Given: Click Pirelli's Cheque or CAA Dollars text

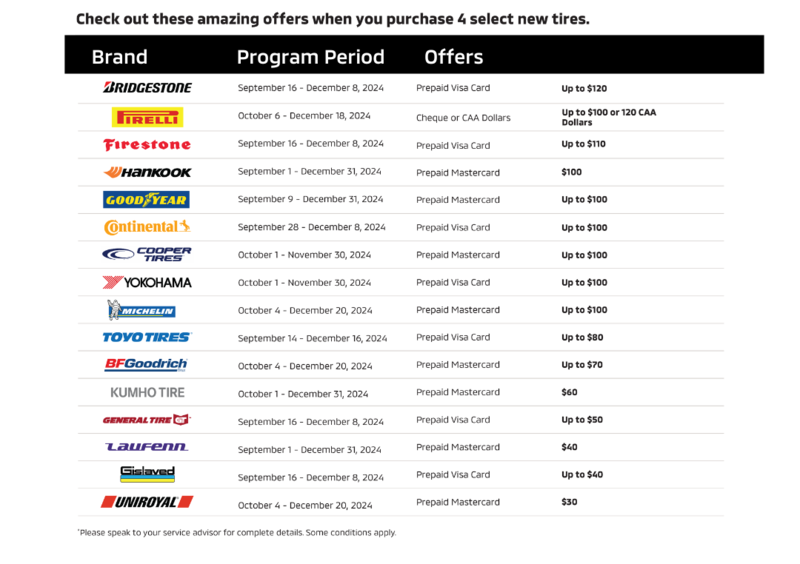Looking at the screenshot, I should pyautogui.click(x=463, y=118).
